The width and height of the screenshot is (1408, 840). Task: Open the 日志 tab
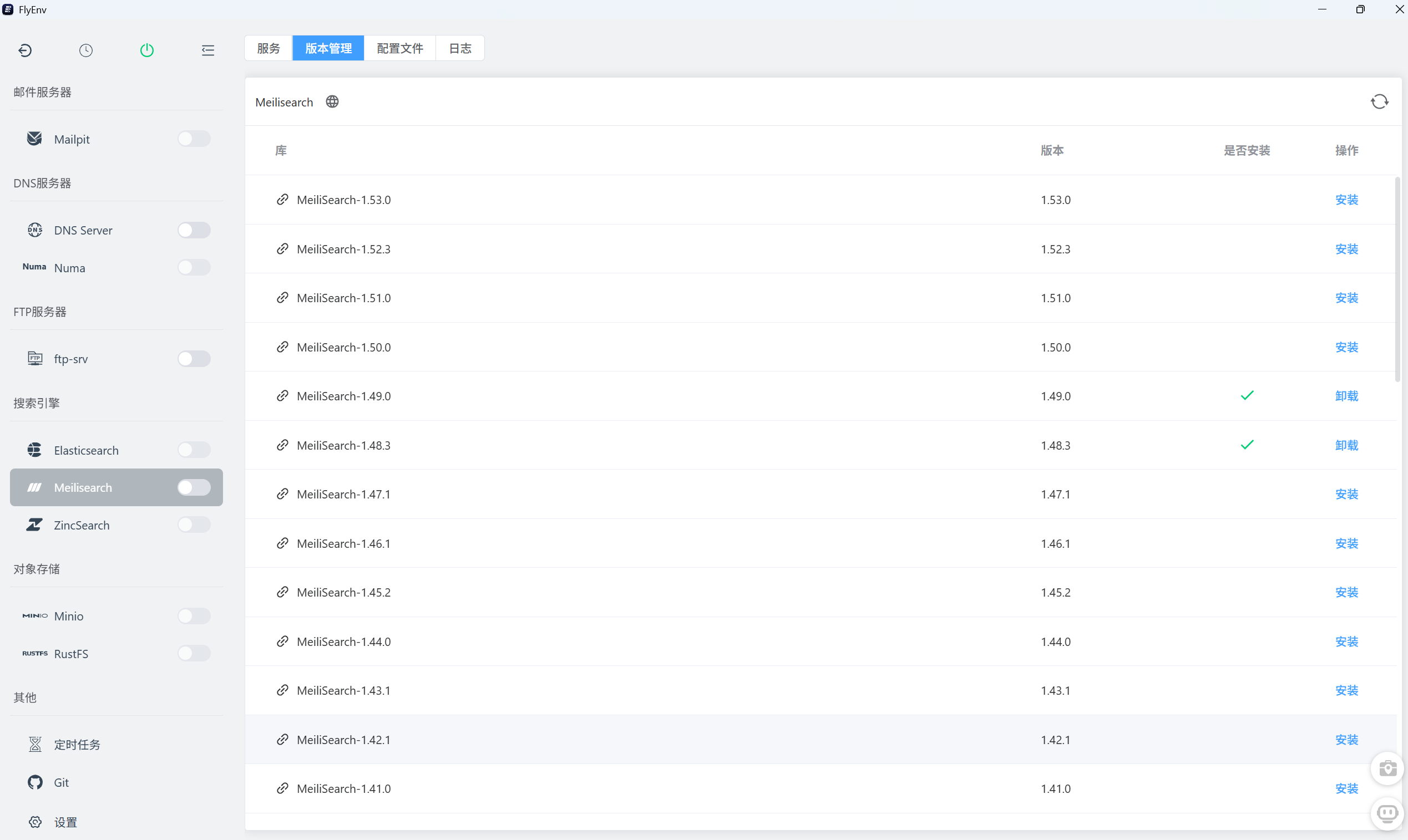(x=460, y=48)
